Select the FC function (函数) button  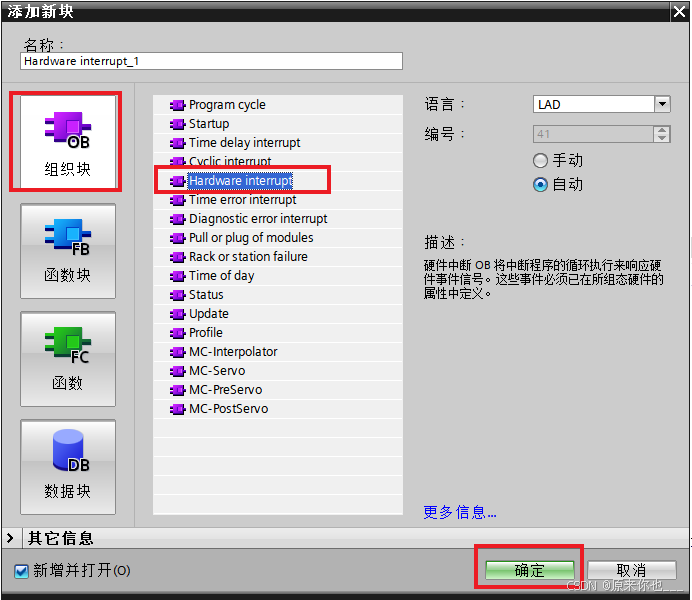pos(68,359)
